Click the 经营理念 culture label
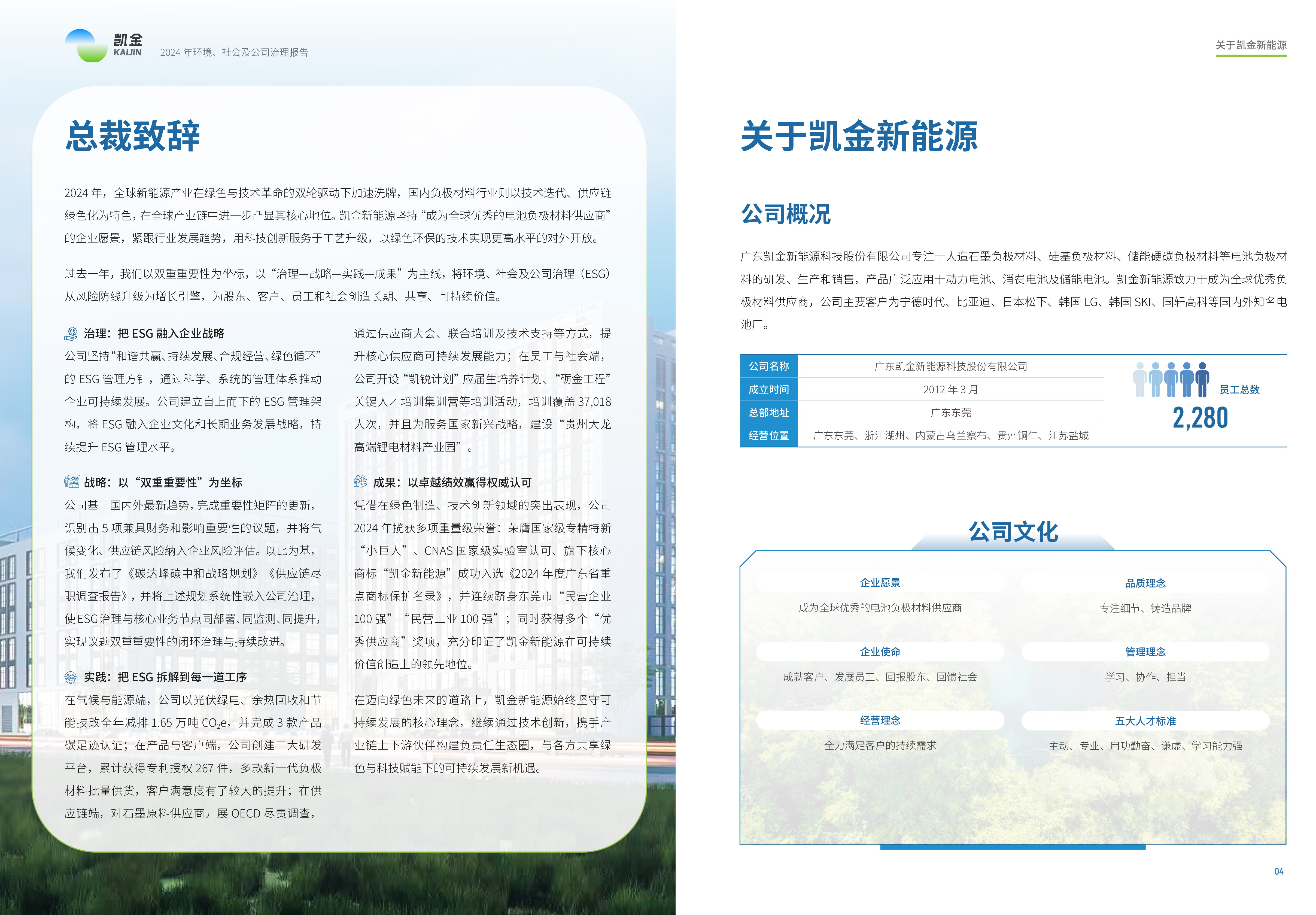 tap(880, 720)
